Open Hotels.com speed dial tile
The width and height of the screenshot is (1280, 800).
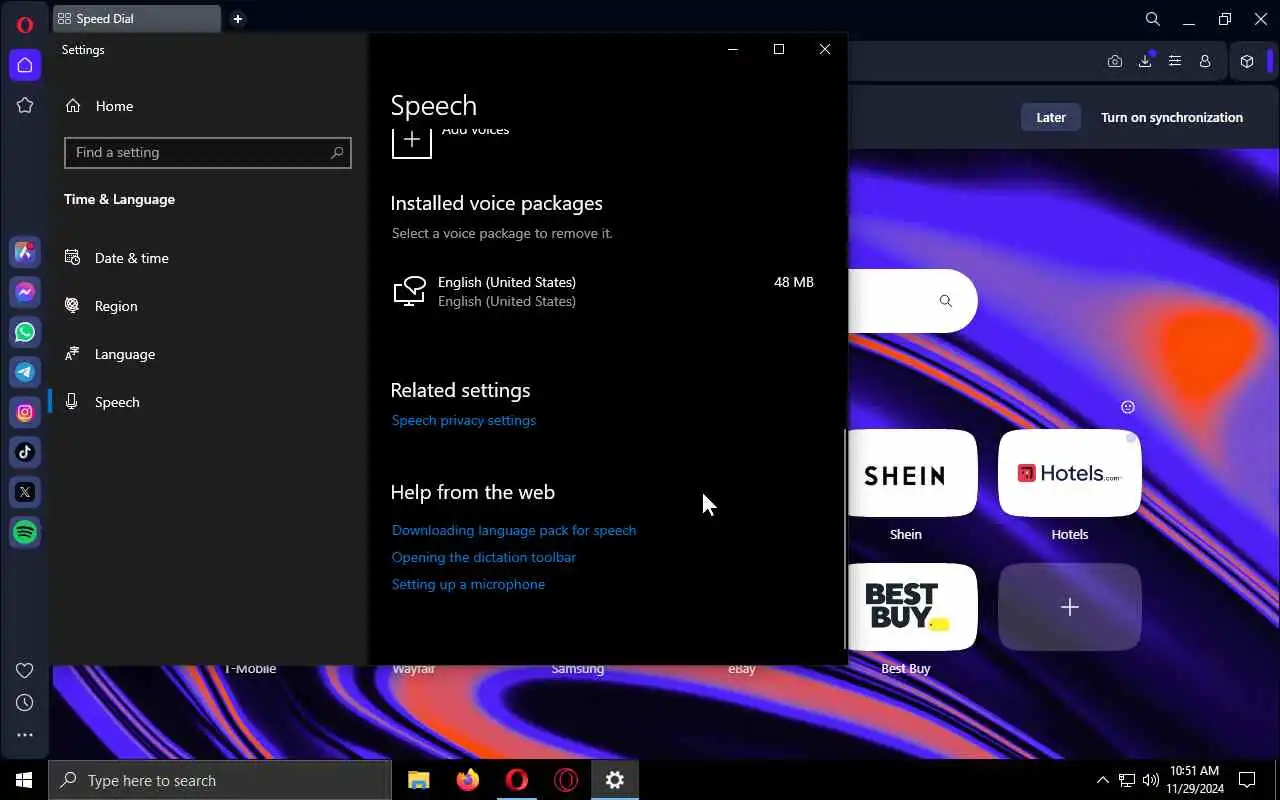[1070, 473]
